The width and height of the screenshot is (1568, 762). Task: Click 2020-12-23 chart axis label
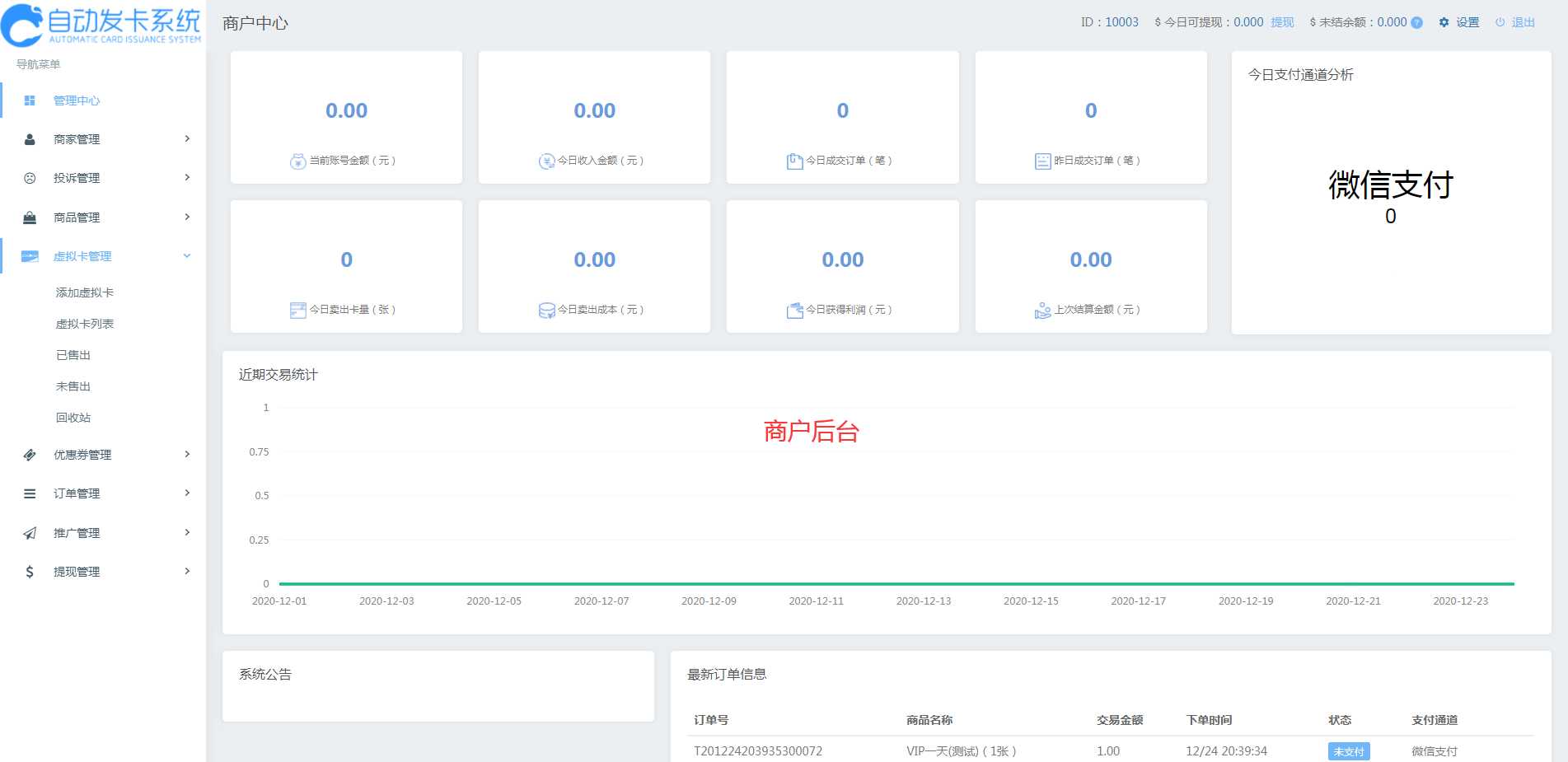(1461, 601)
